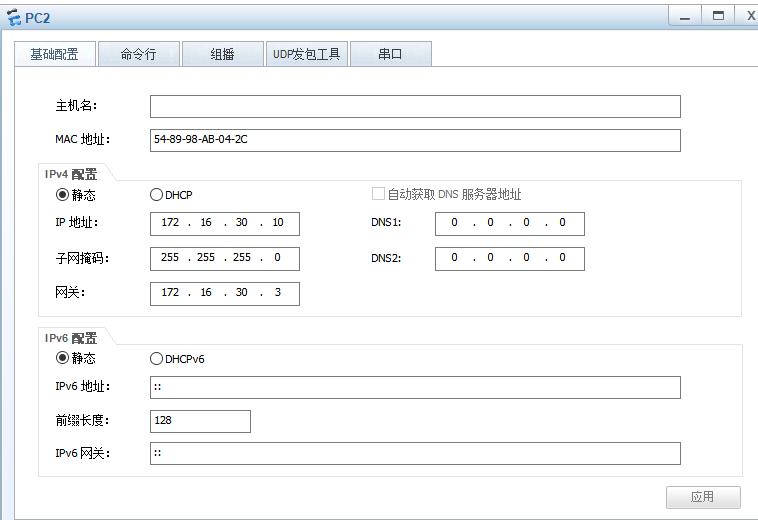Image resolution: width=758 pixels, height=520 pixels.
Task: Minimize the PC2 window
Action: tap(685, 15)
